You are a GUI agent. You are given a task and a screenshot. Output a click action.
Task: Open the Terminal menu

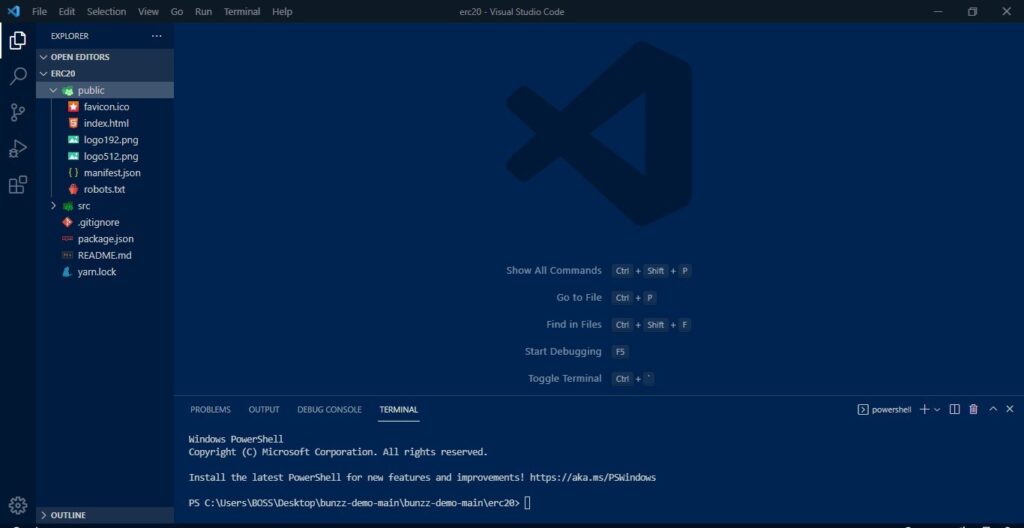[242, 12]
